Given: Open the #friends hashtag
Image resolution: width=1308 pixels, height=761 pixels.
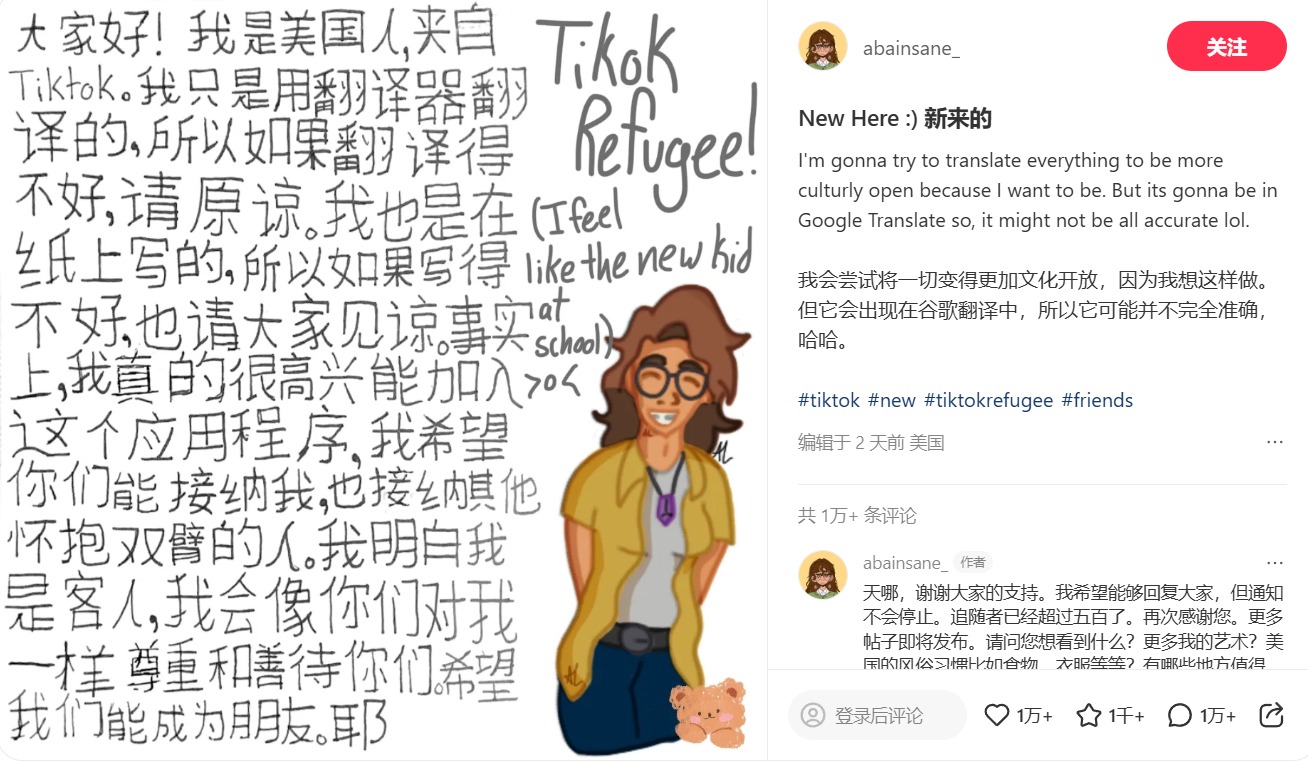Looking at the screenshot, I should 1097,400.
